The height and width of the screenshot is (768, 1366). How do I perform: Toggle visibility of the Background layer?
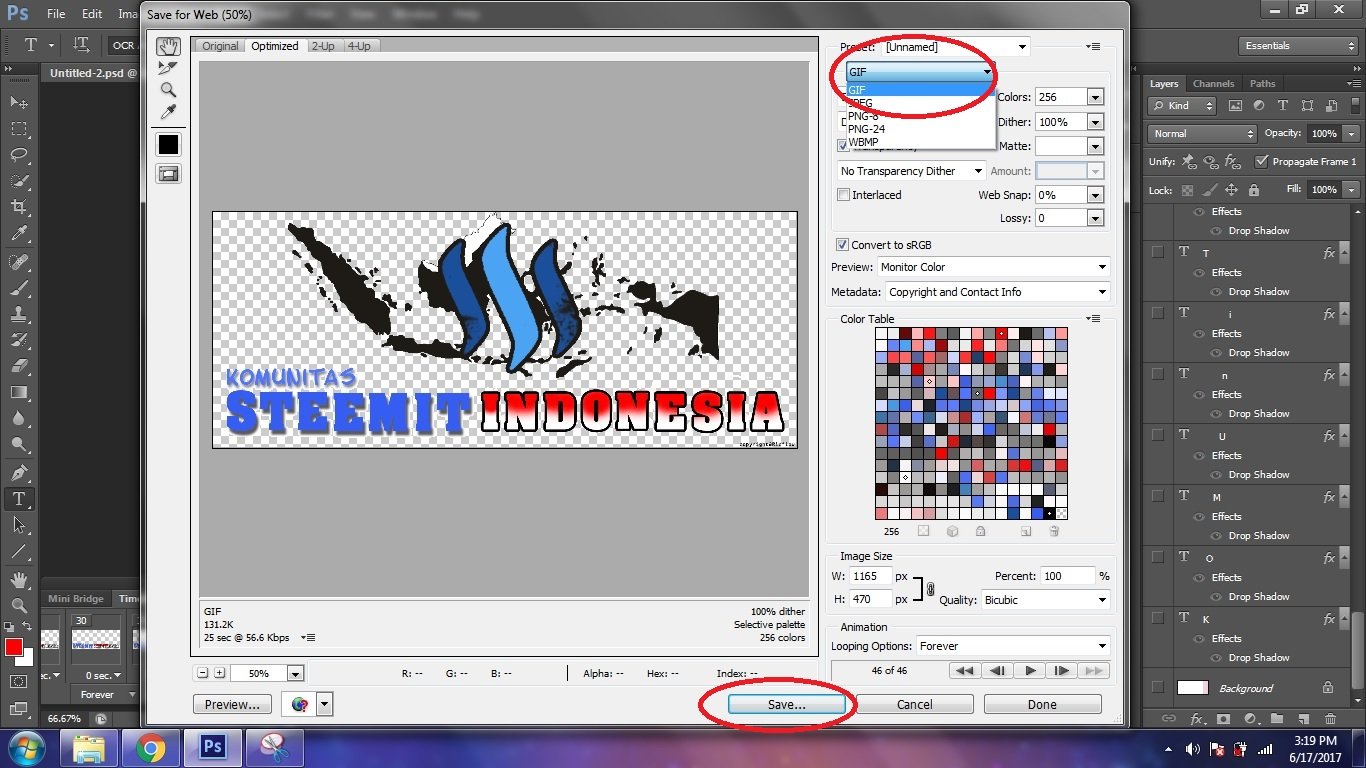(1158, 688)
